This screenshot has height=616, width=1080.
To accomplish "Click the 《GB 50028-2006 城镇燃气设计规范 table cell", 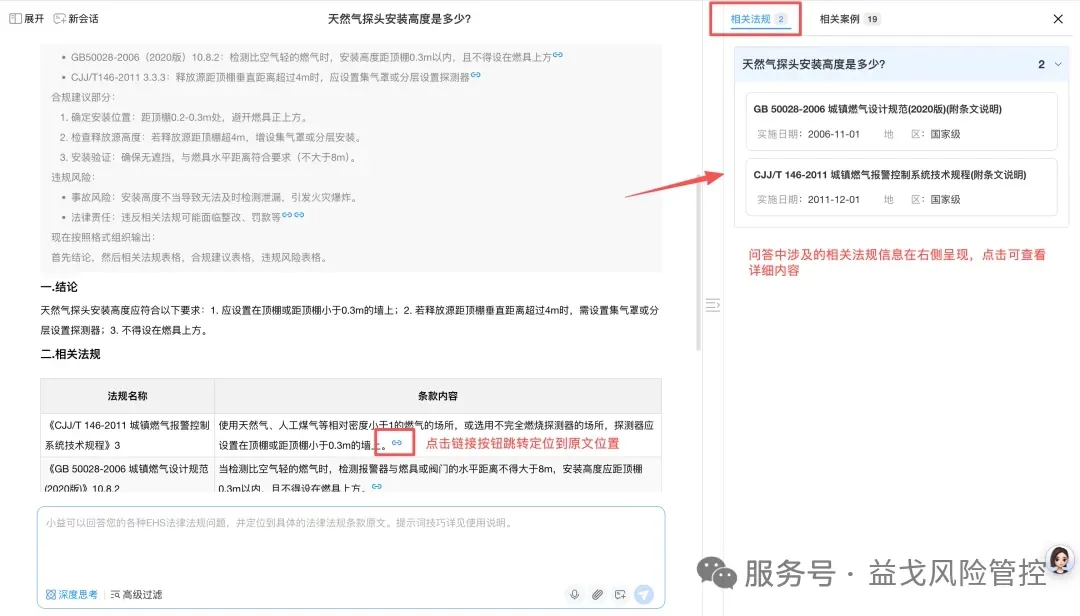I will pyautogui.click(x=127, y=477).
